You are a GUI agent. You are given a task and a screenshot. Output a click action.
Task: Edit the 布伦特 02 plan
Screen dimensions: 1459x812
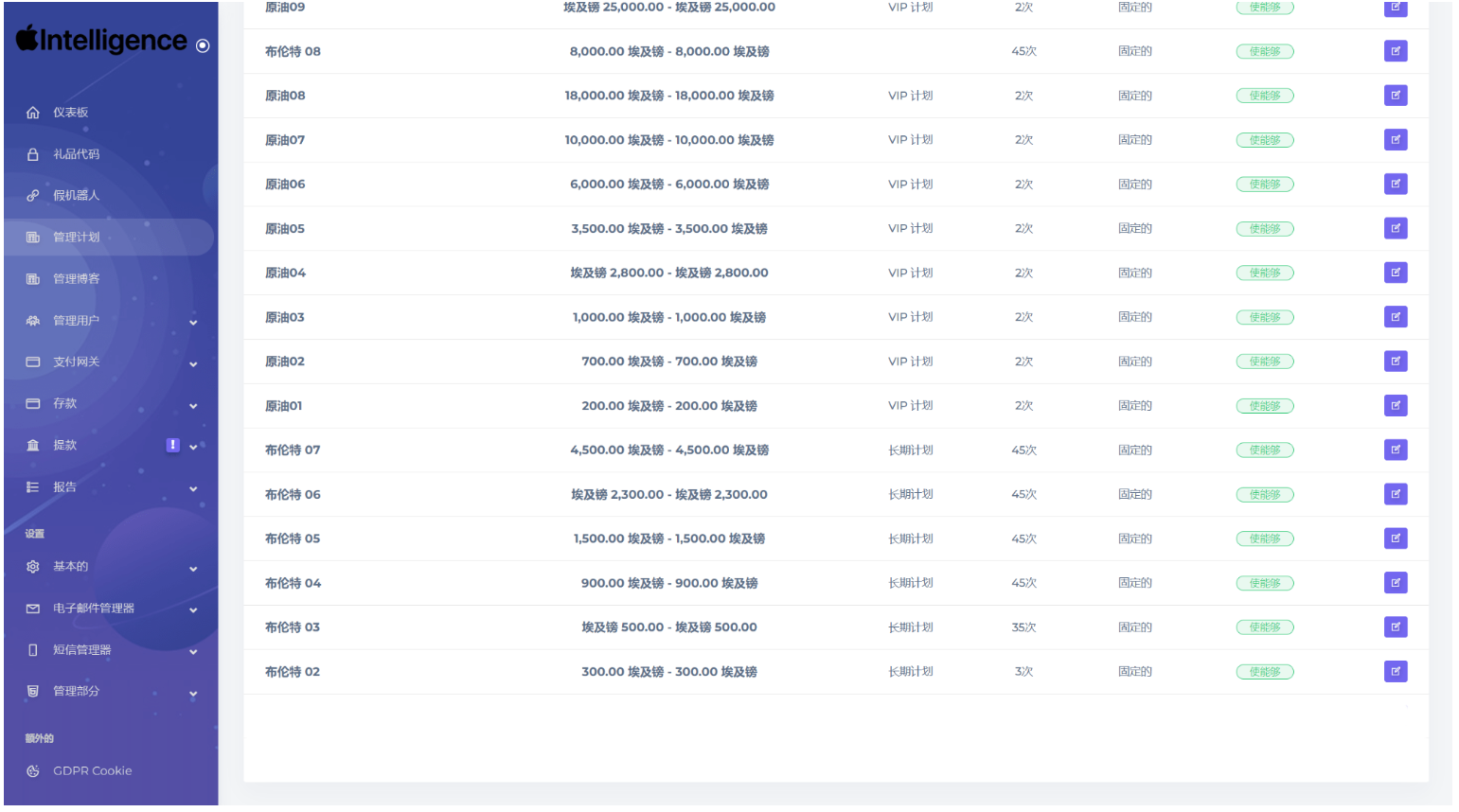[x=1395, y=672]
